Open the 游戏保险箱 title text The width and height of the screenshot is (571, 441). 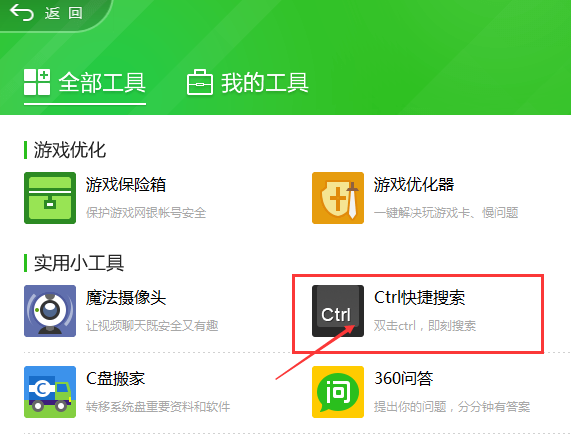pos(126,185)
